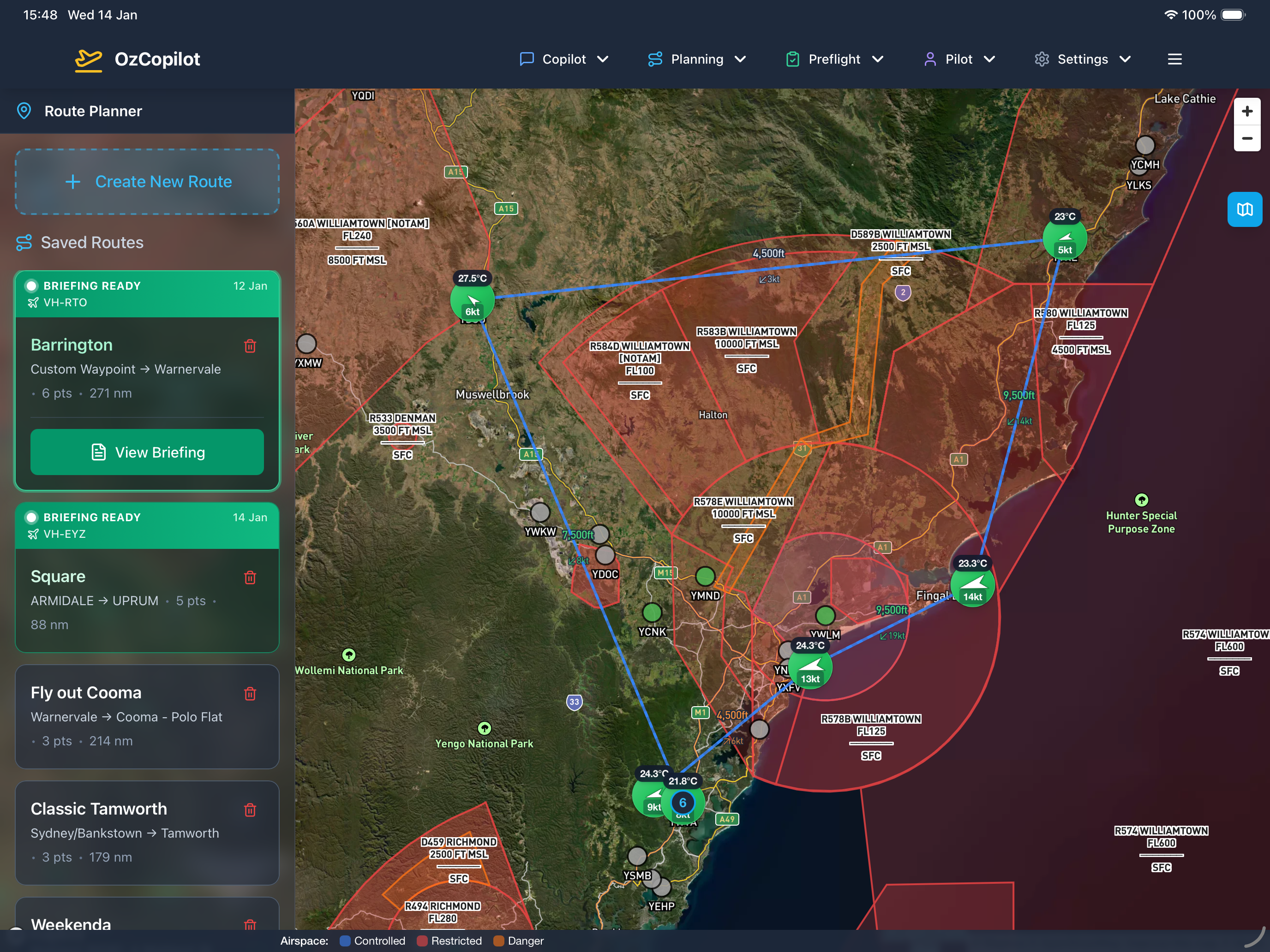Delete the Fly out Cooma route
The width and height of the screenshot is (1270, 952).
[x=250, y=694]
